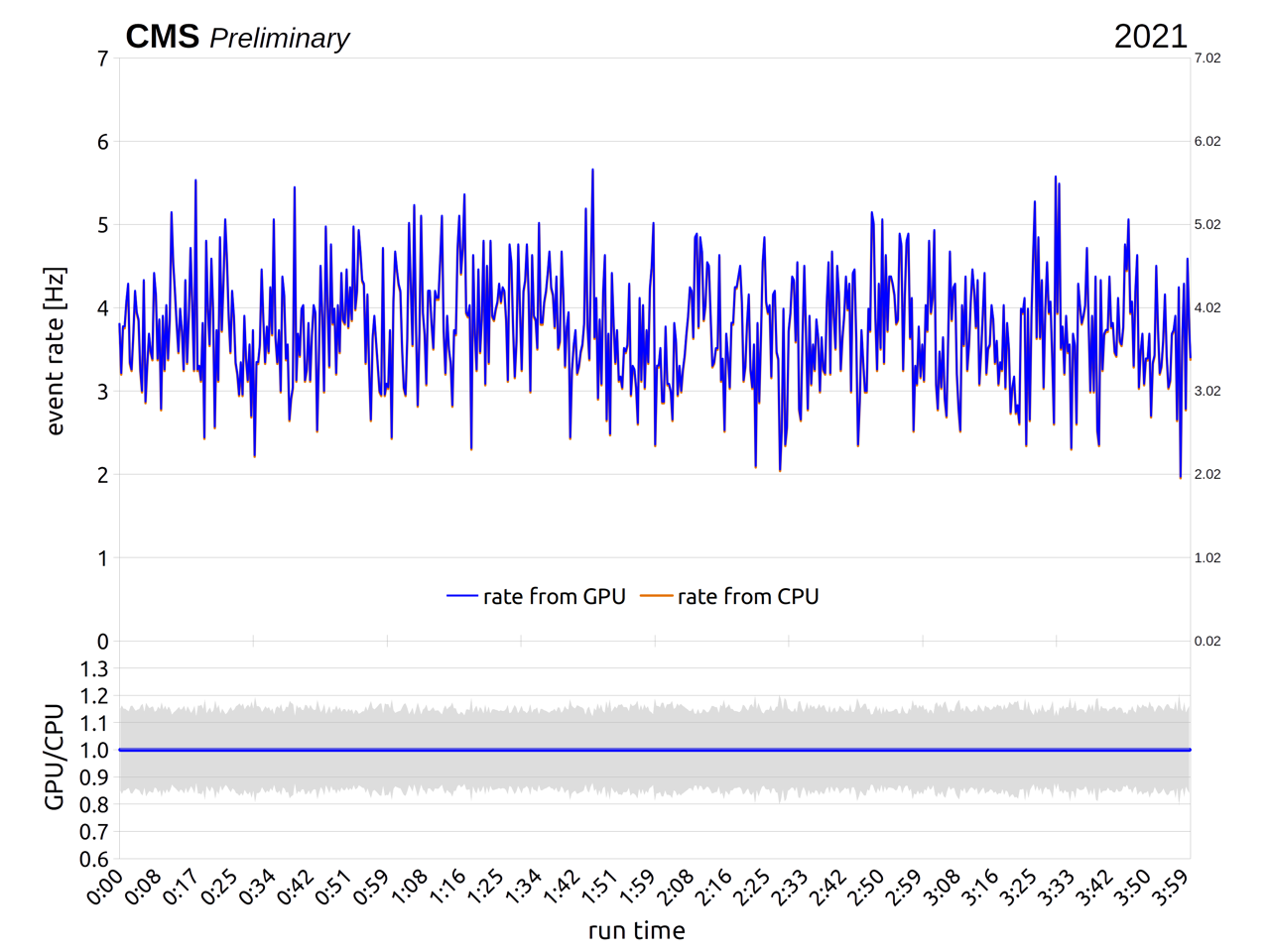The height and width of the screenshot is (952, 1270).
Task: Click left y-axis tick label '0'
Action: pos(103,642)
